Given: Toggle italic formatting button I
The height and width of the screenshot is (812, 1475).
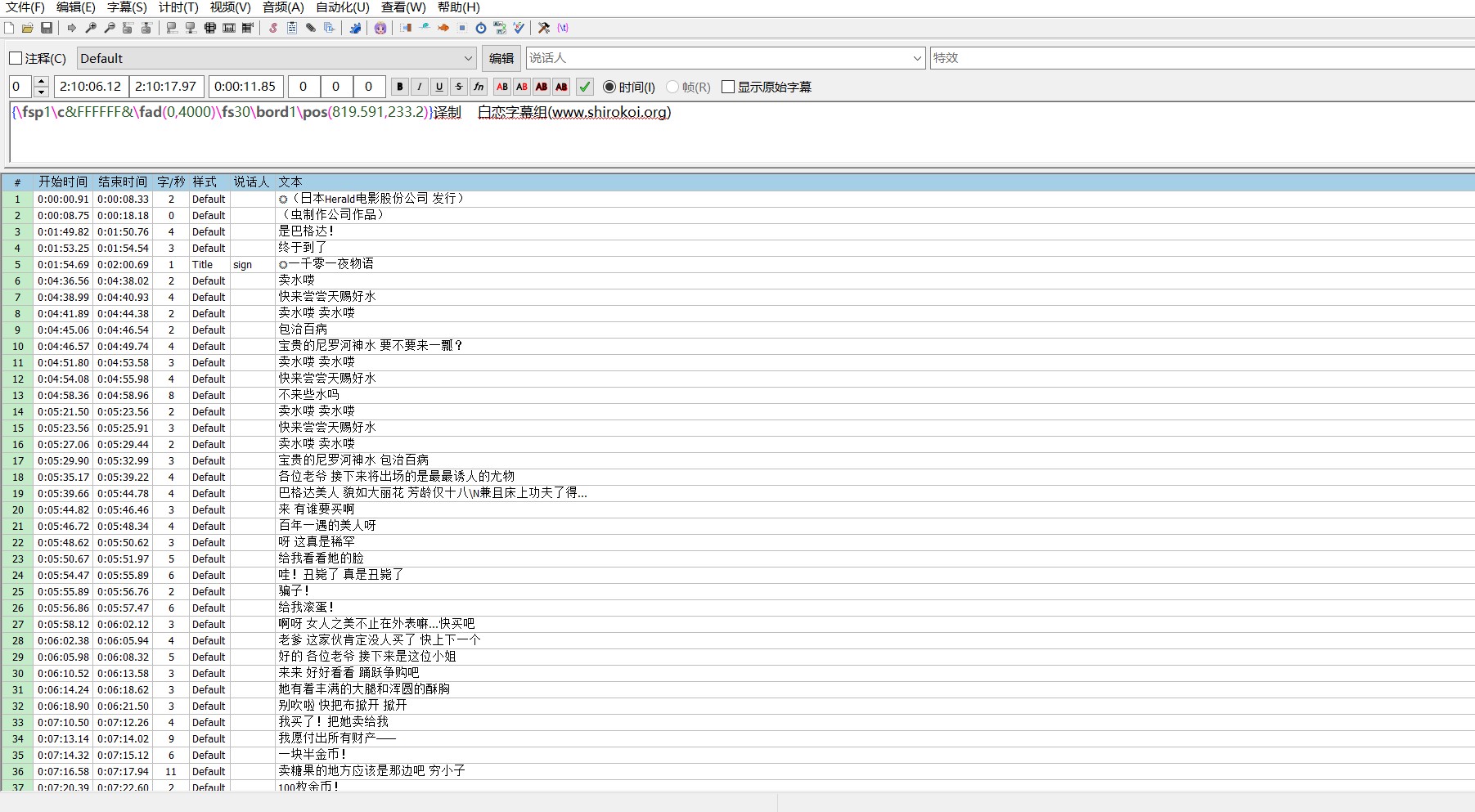Looking at the screenshot, I should click(420, 87).
